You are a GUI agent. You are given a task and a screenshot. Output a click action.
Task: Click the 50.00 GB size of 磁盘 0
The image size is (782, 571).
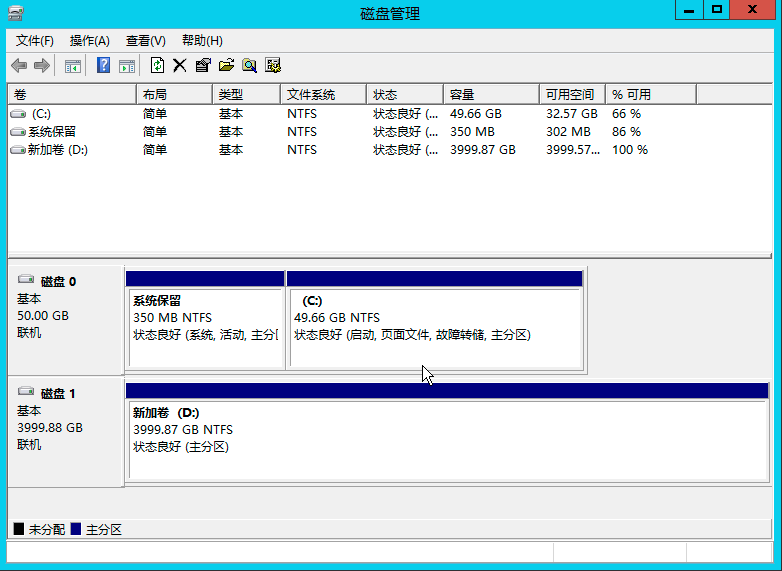[43, 316]
